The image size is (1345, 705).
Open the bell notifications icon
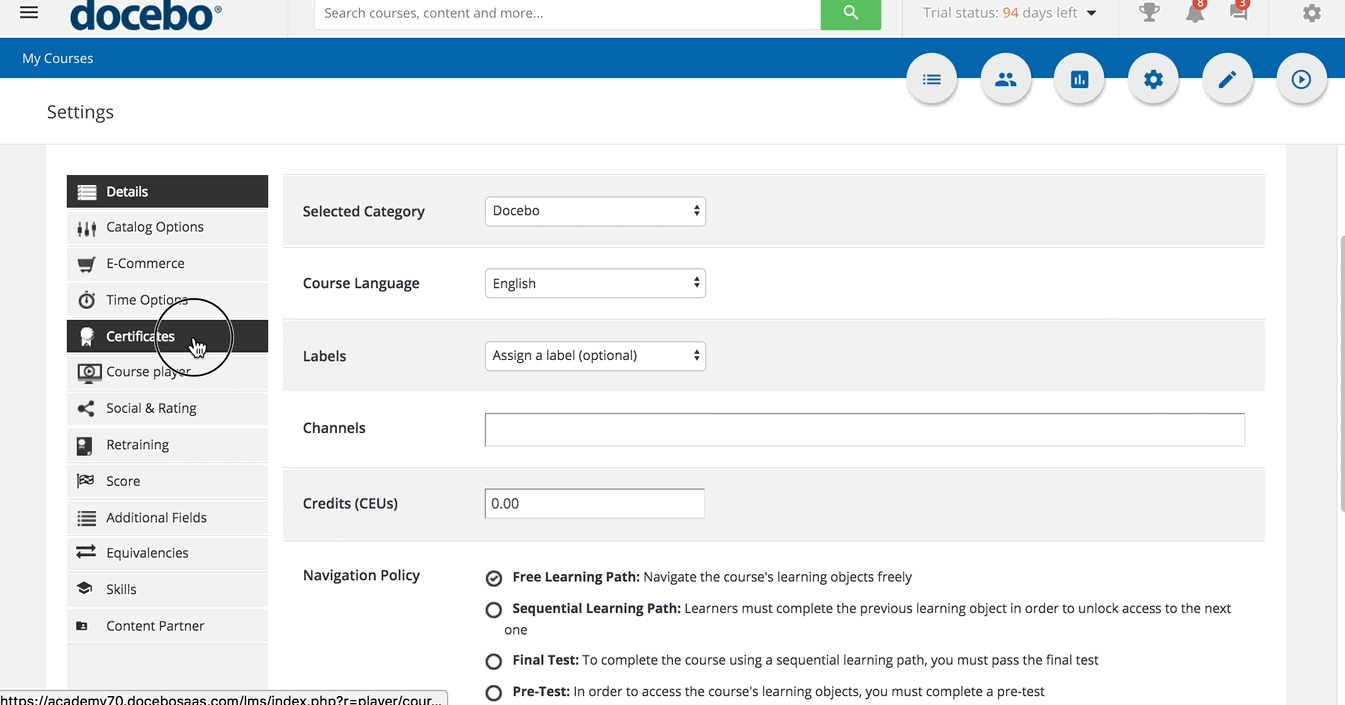(1194, 13)
